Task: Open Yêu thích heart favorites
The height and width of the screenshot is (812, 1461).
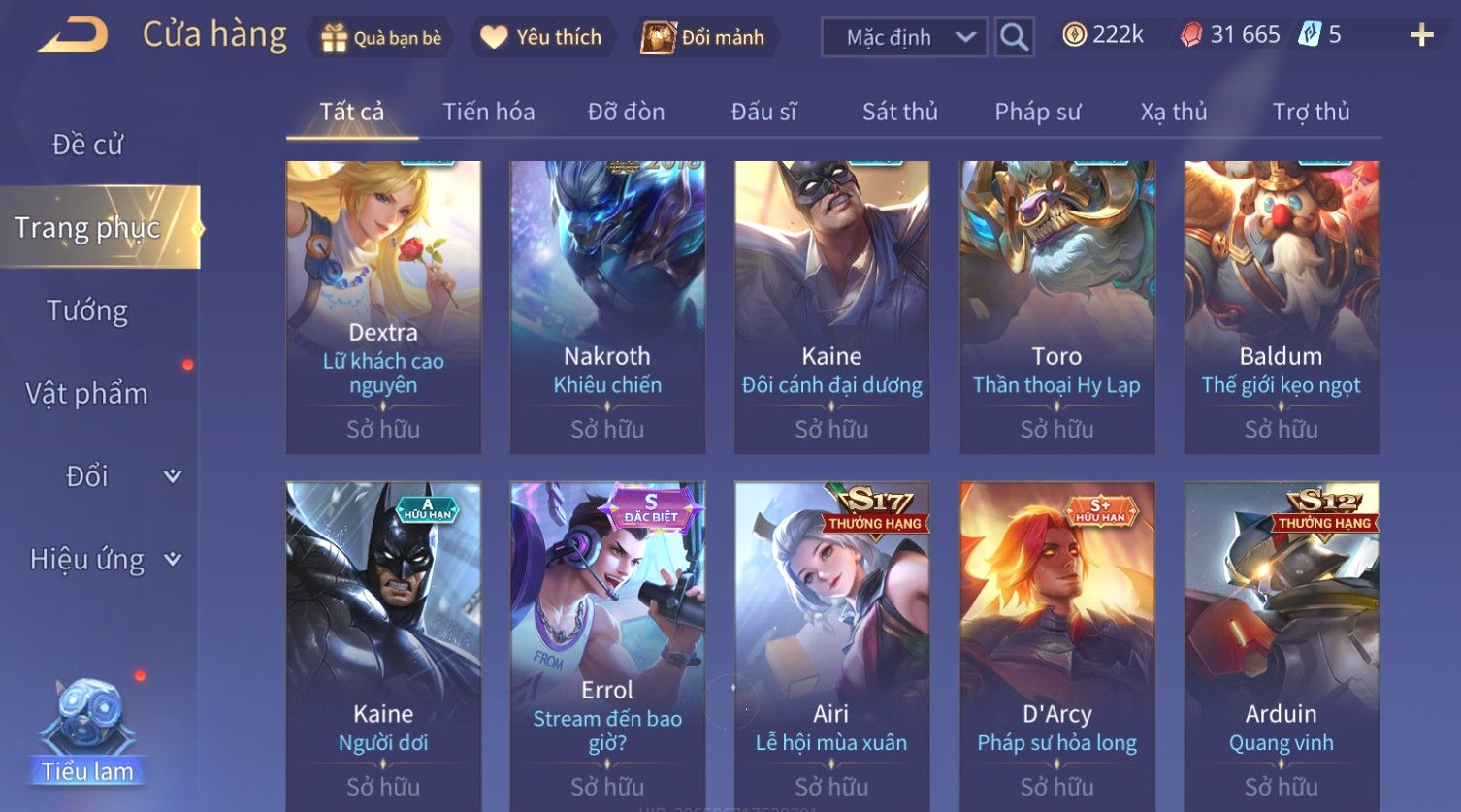Action: coord(494,38)
